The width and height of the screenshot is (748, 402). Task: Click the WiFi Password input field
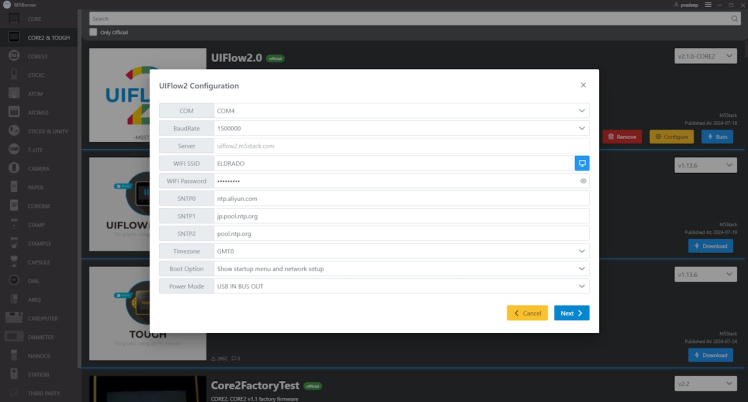pos(401,181)
